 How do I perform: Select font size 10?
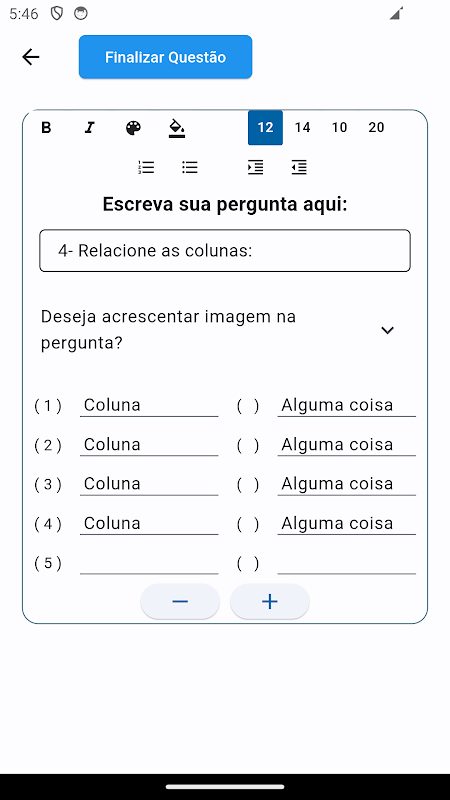click(339, 128)
